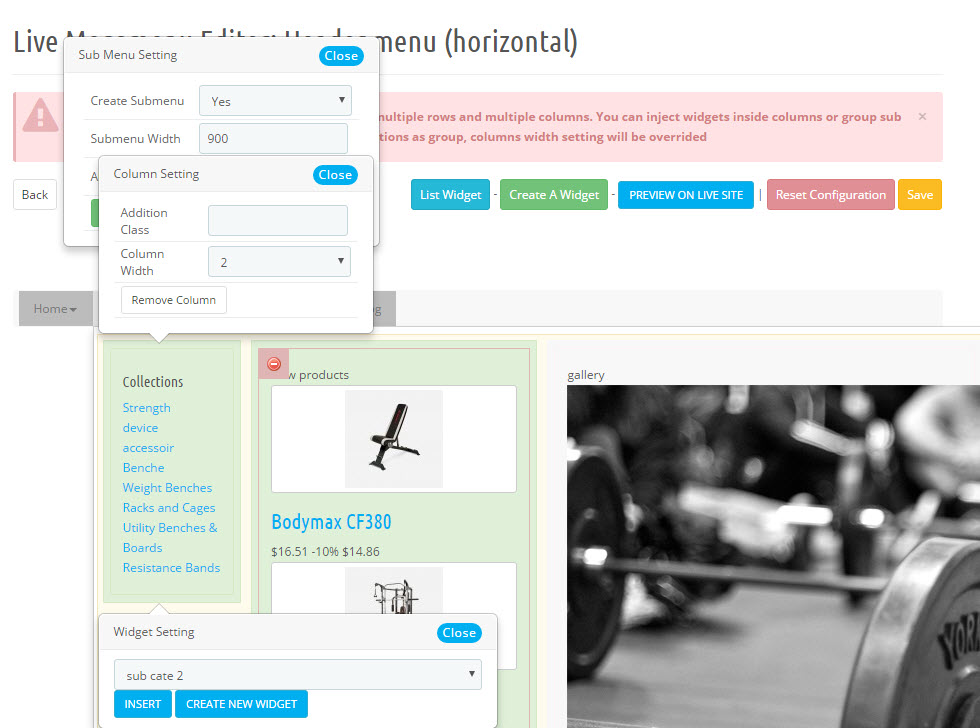Open the Home menu item
The width and height of the screenshot is (980, 728).
[55, 309]
